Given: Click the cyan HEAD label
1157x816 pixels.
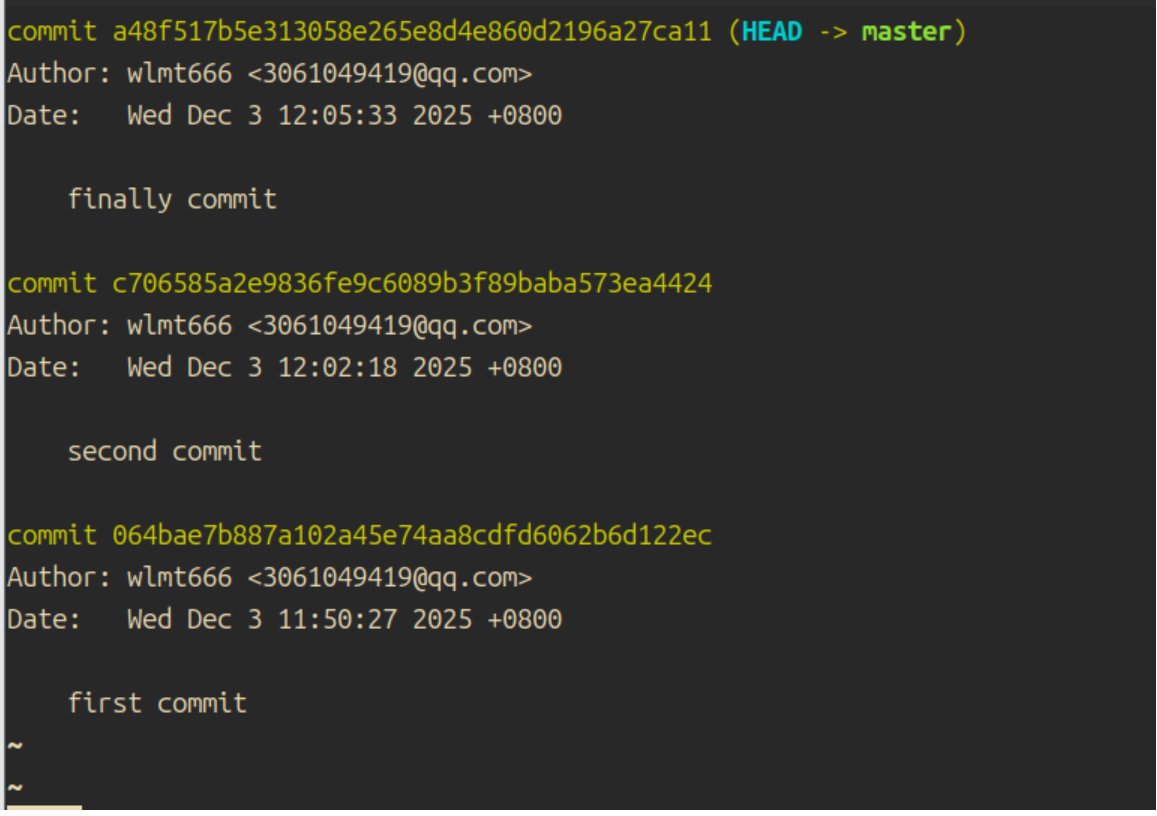Looking at the screenshot, I should pyautogui.click(x=771, y=32).
